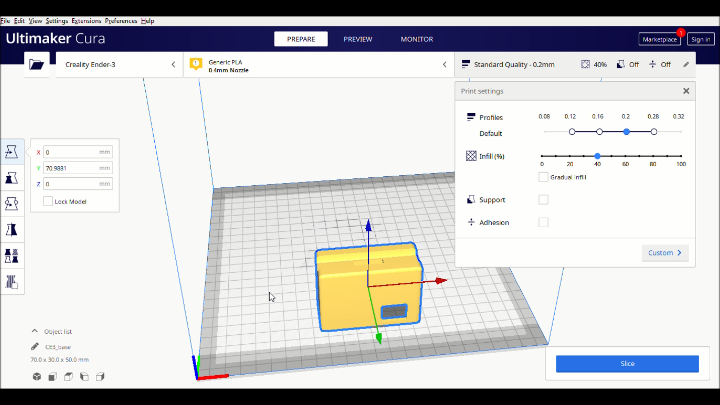The image size is (720, 405).
Task: Click the X position input field
Action: 78,152
